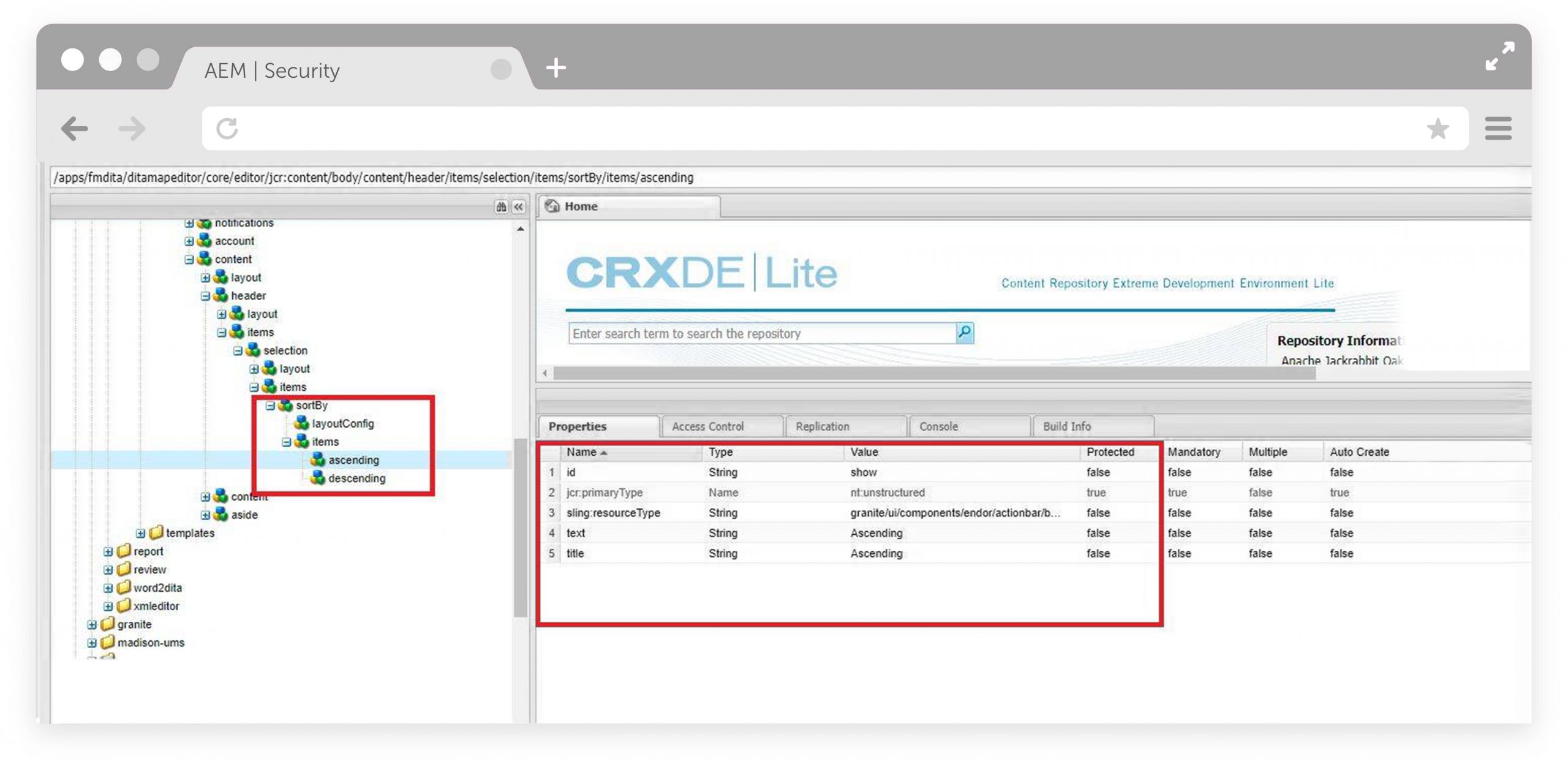Click the binoculars search icon in tree panel
Image resolution: width=1568 pixels, height=767 pixels.
pos(501,206)
